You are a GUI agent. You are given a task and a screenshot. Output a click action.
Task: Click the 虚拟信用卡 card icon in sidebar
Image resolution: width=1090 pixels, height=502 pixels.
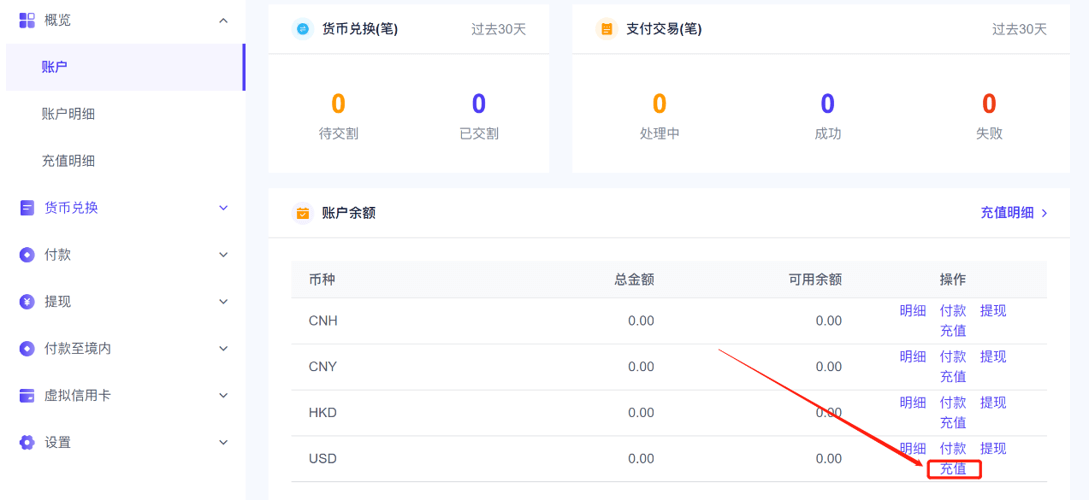(26, 396)
